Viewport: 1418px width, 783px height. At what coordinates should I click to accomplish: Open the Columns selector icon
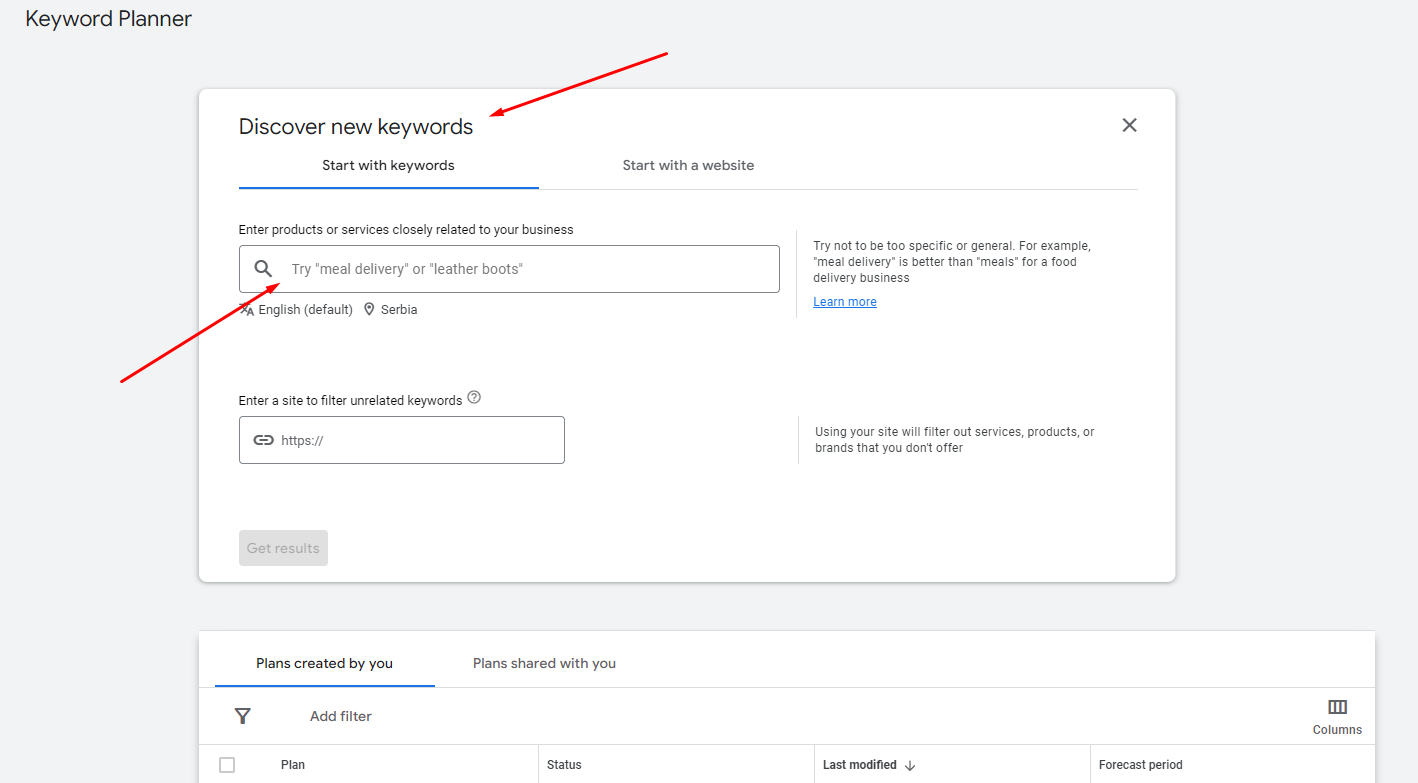coord(1337,707)
